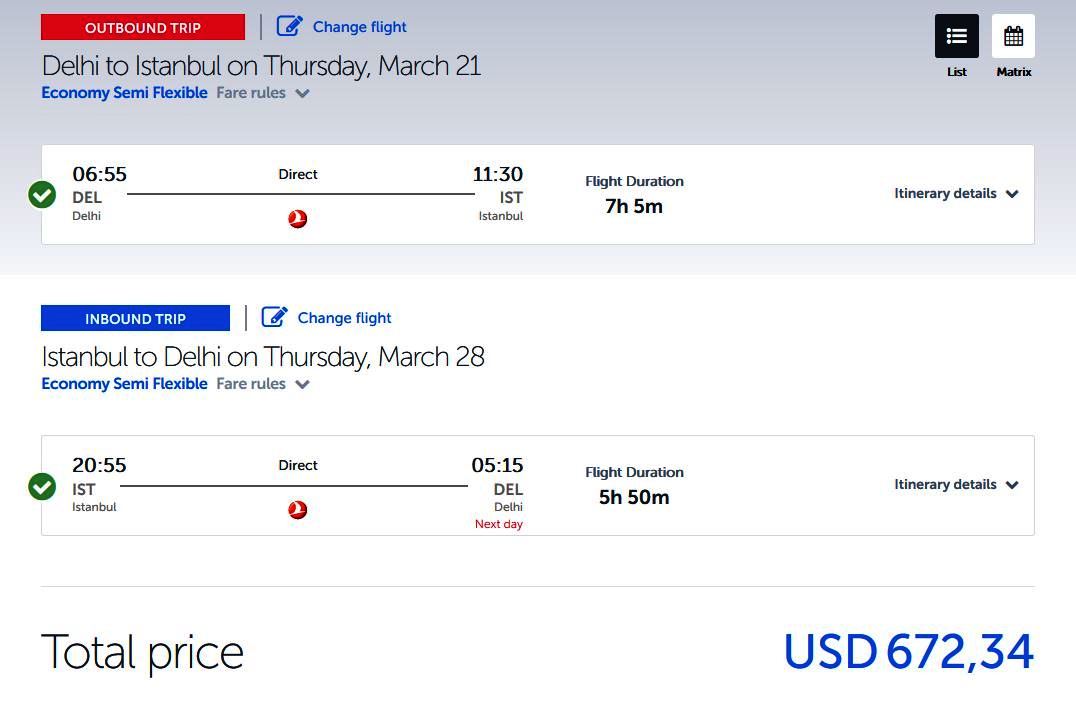This screenshot has width=1076, height=706.
Task: Open outbound Change flight link
Action: (360, 27)
